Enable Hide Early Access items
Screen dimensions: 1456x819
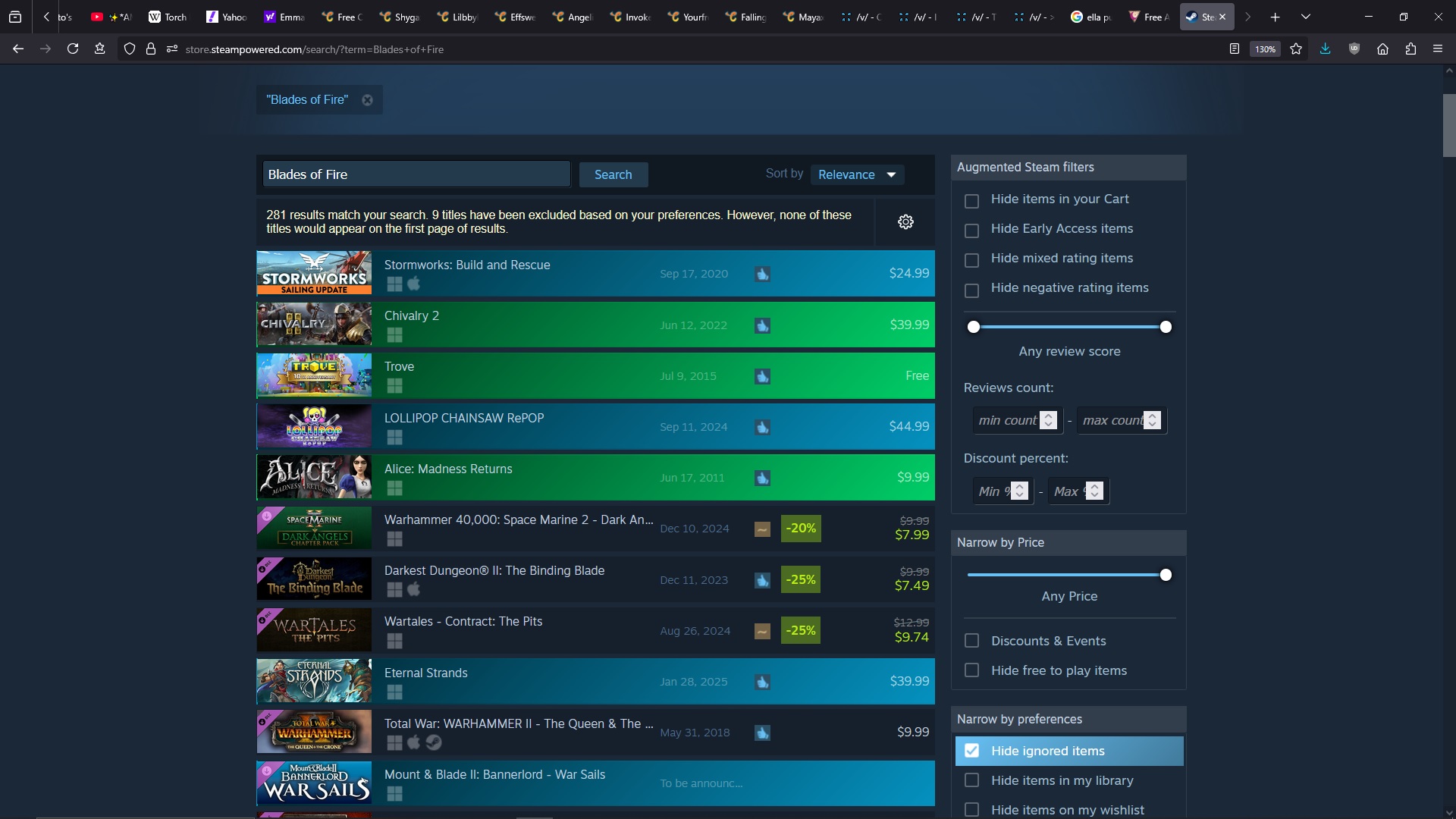(x=971, y=231)
